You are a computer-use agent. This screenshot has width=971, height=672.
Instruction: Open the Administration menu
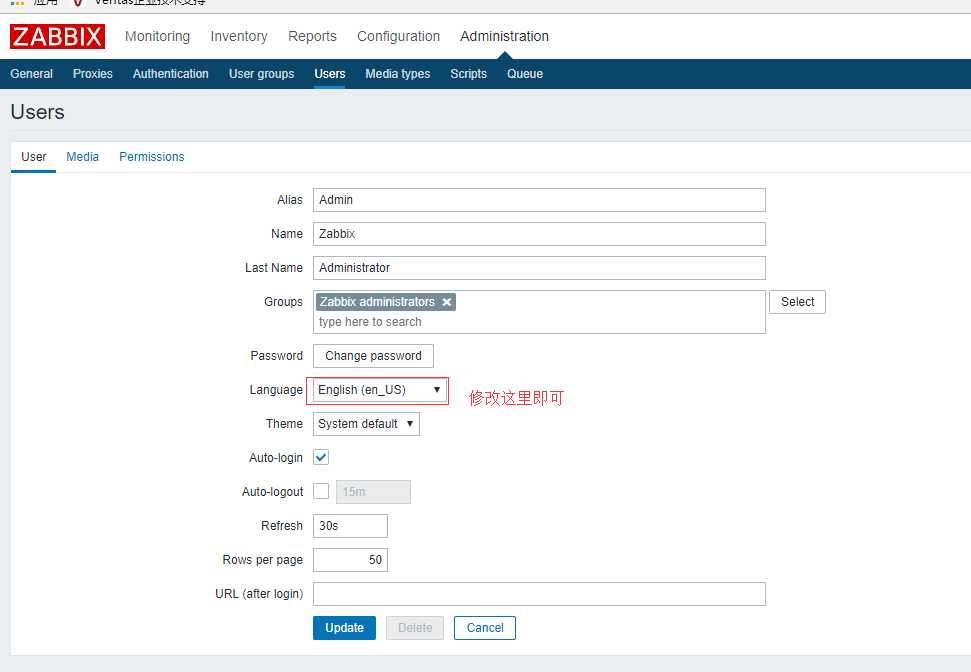(x=504, y=37)
